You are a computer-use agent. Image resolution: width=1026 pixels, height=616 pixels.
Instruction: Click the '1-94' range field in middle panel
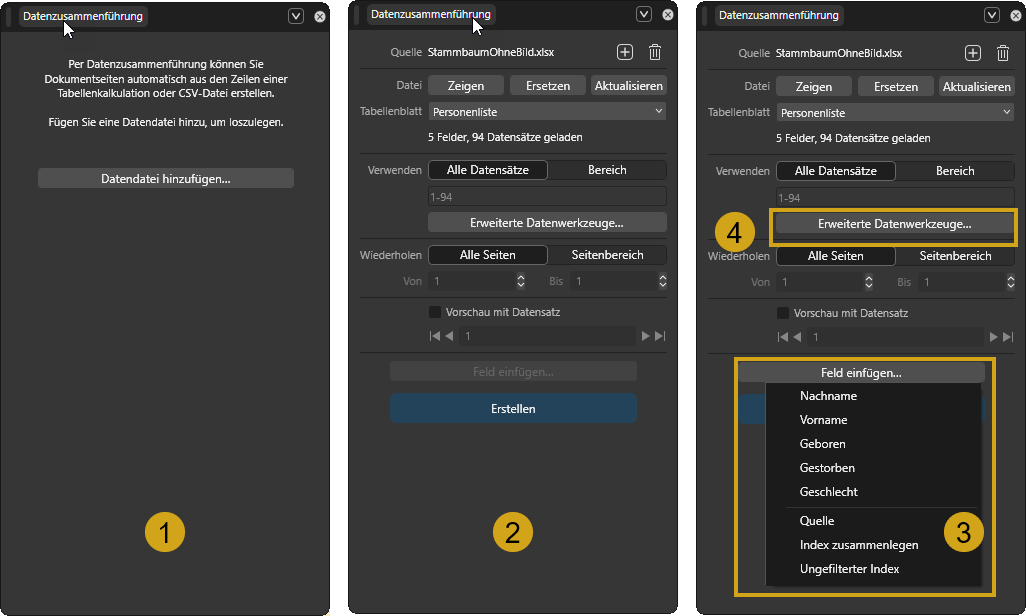547,197
